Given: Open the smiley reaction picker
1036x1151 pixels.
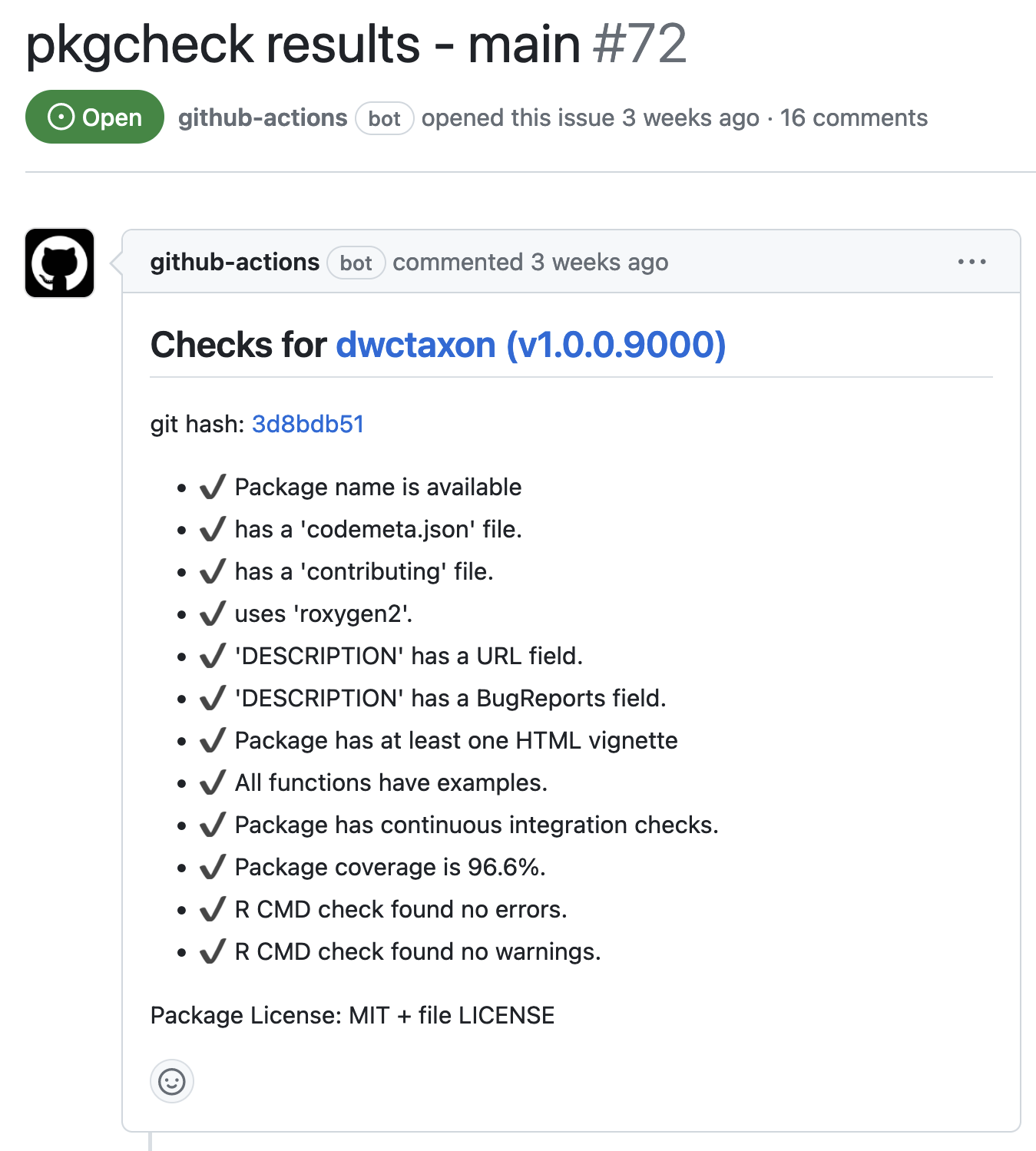Looking at the screenshot, I should pyautogui.click(x=171, y=1082).
